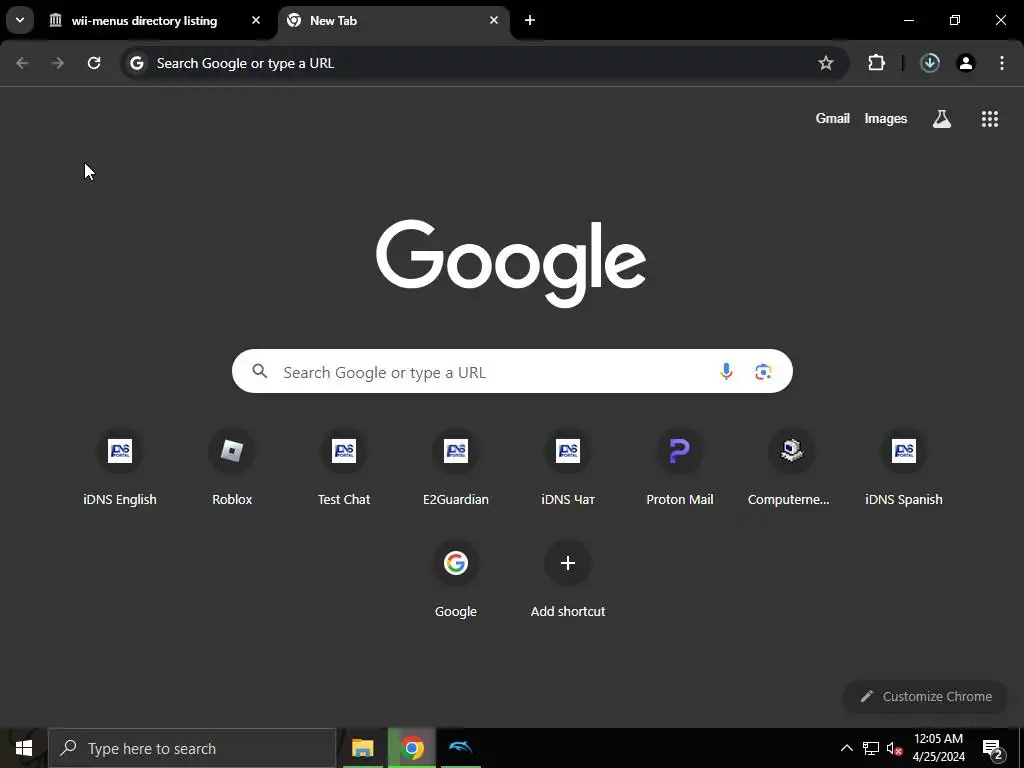Click the browser forward arrow
This screenshot has width=1024, height=768.
(x=58, y=63)
